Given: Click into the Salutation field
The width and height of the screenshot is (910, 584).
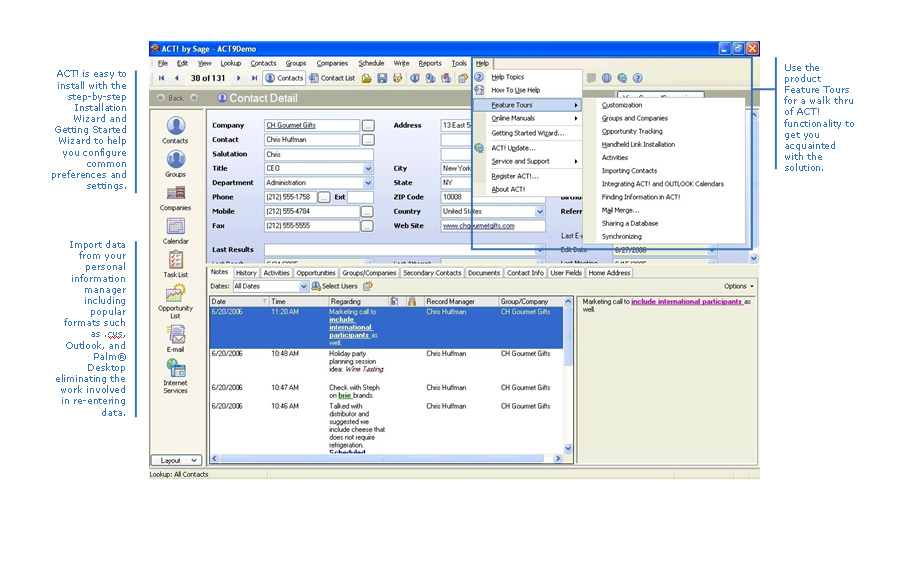Looking at the screenshot, I should point(319,154).
